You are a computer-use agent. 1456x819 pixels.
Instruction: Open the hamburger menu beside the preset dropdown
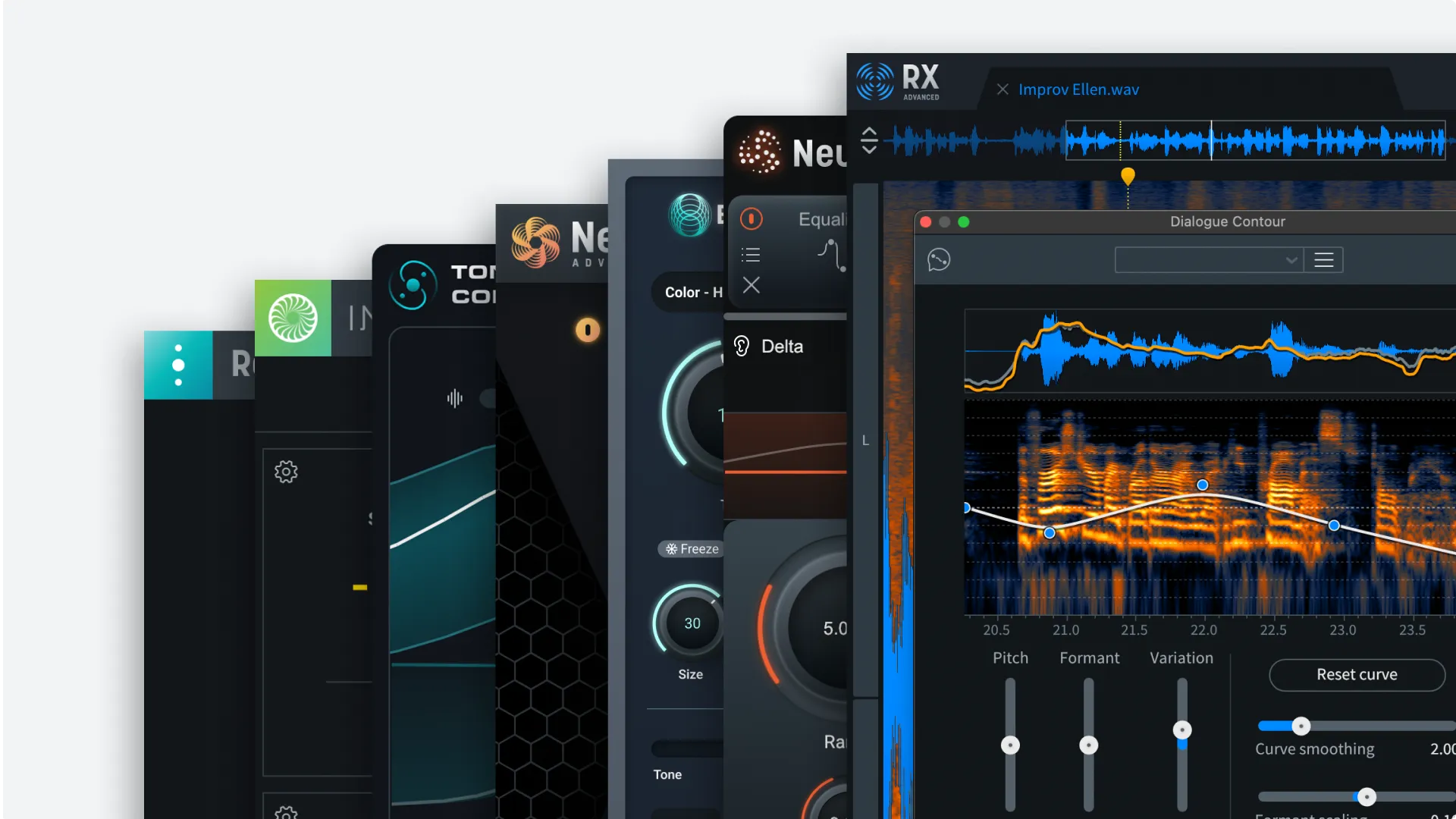tap(1324, 259)
